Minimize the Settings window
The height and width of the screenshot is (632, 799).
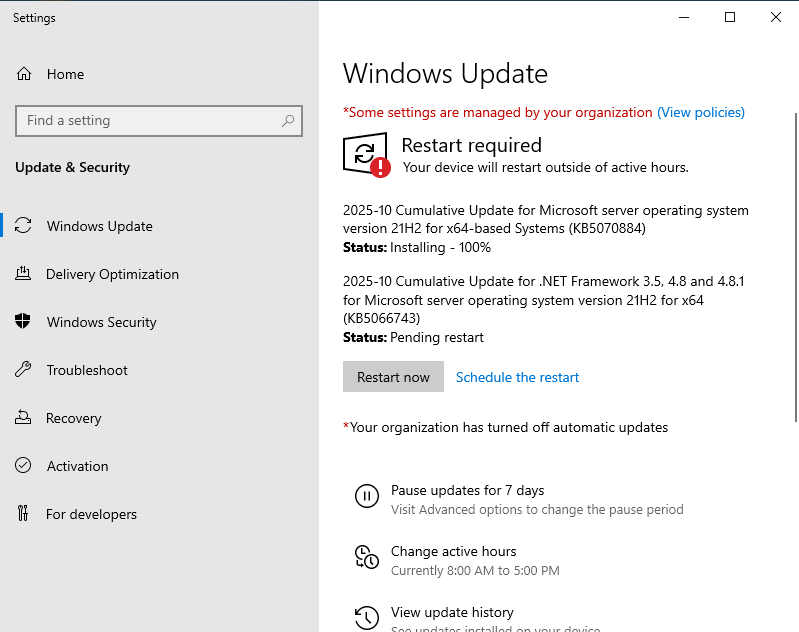684,17
